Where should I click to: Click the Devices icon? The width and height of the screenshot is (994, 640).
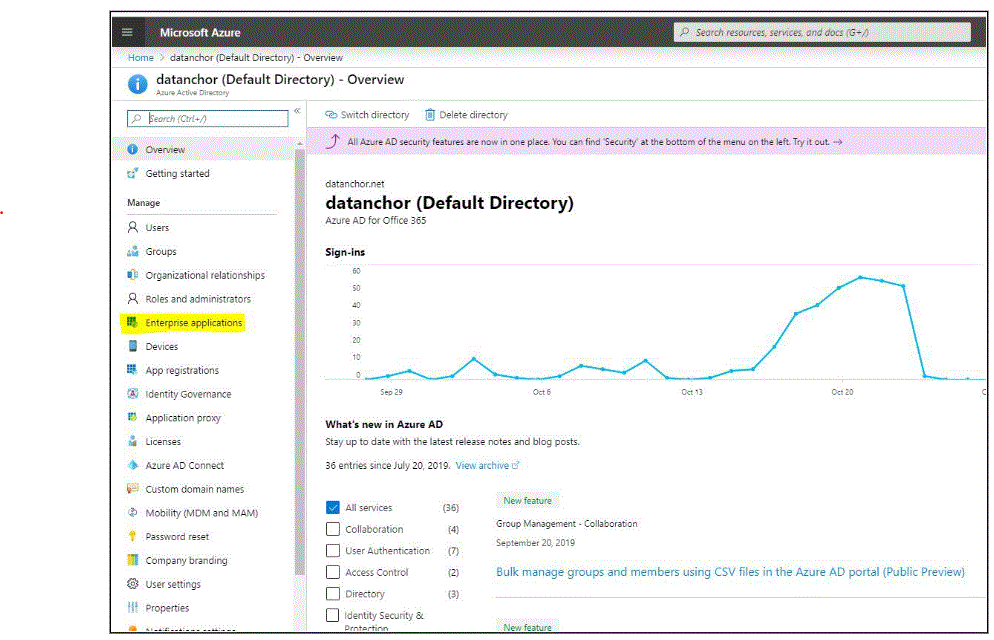(132, 346)
